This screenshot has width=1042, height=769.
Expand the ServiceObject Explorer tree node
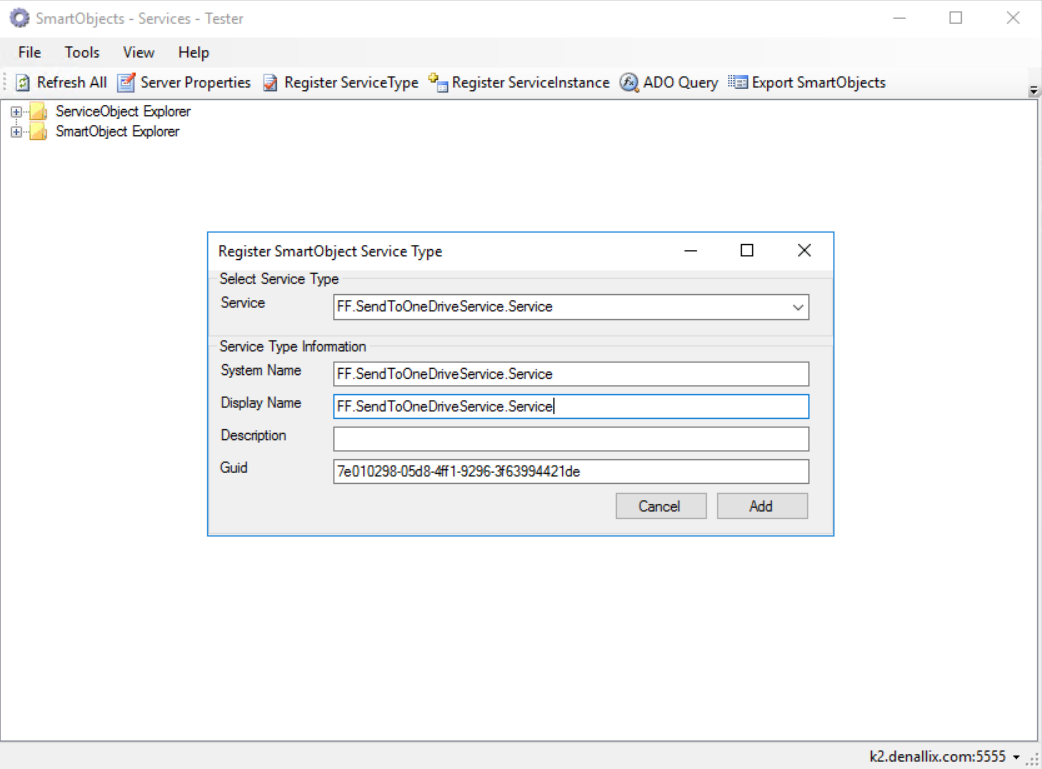point(16,112)
